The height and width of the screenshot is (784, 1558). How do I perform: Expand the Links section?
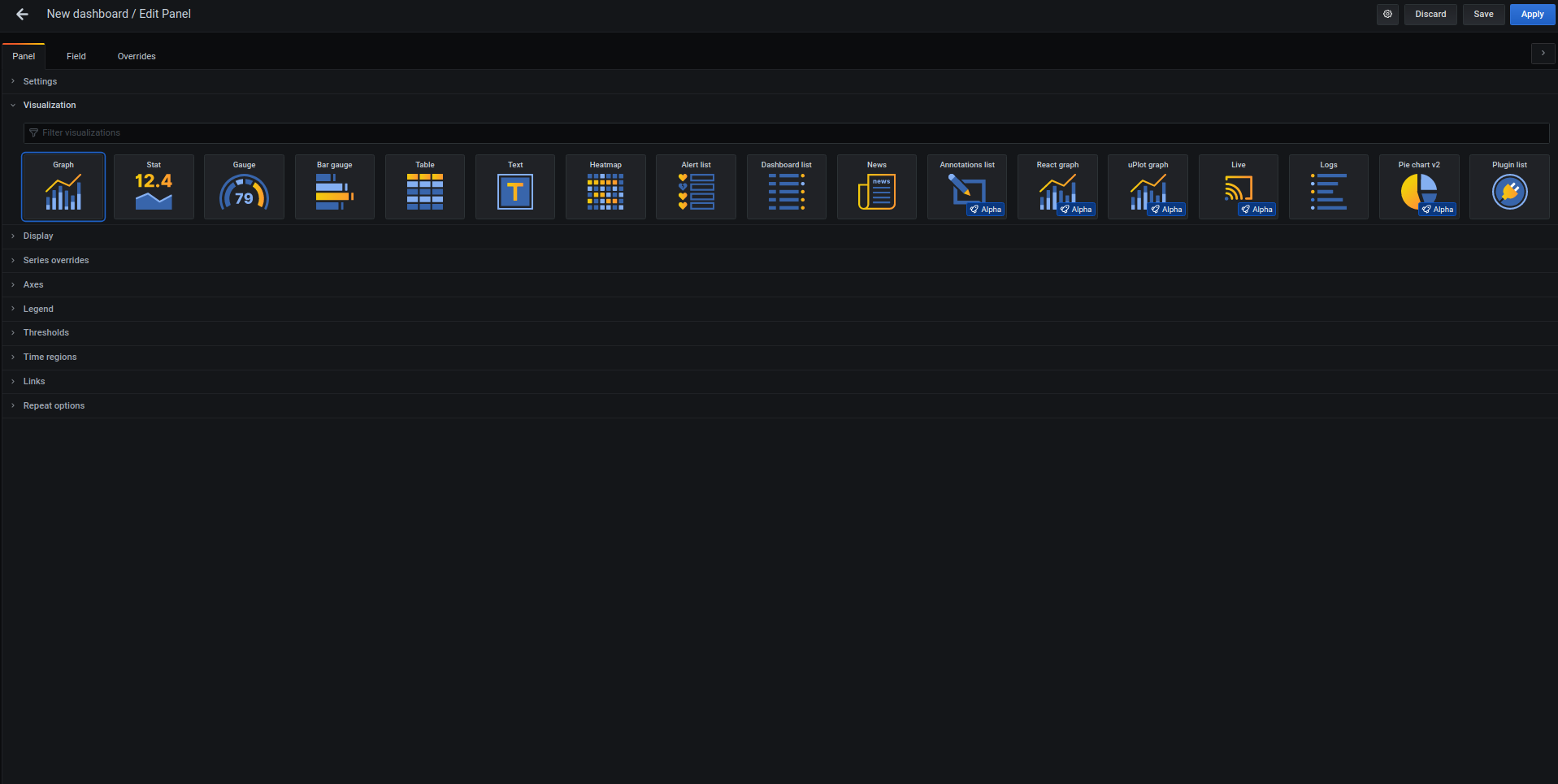(x=779, y=381)
